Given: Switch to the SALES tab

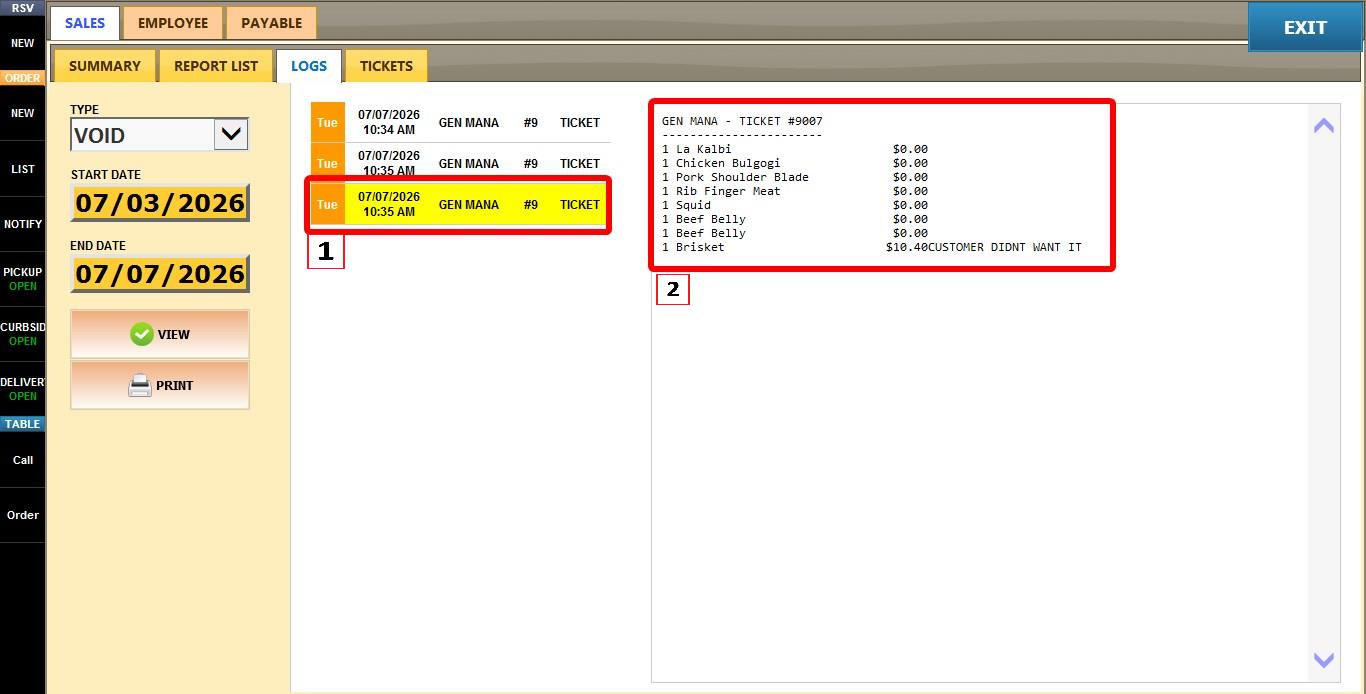Looking at the screenshot, I should pyautogui.click(x=85, y=23).
